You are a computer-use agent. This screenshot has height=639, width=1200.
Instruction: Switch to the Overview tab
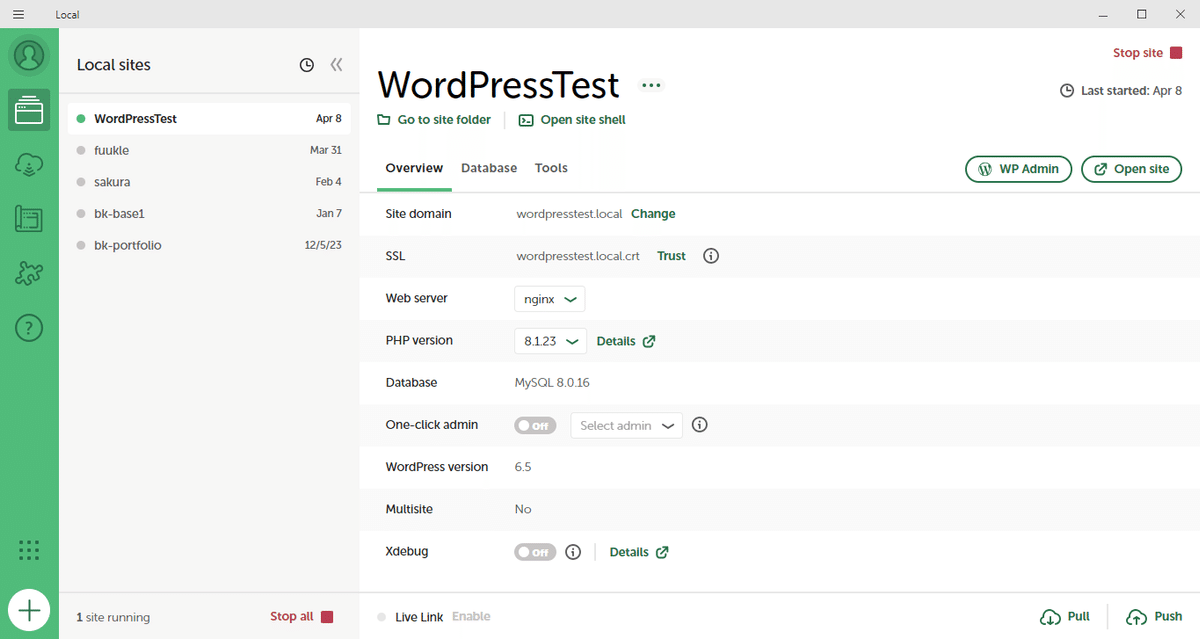coord(414,168)
